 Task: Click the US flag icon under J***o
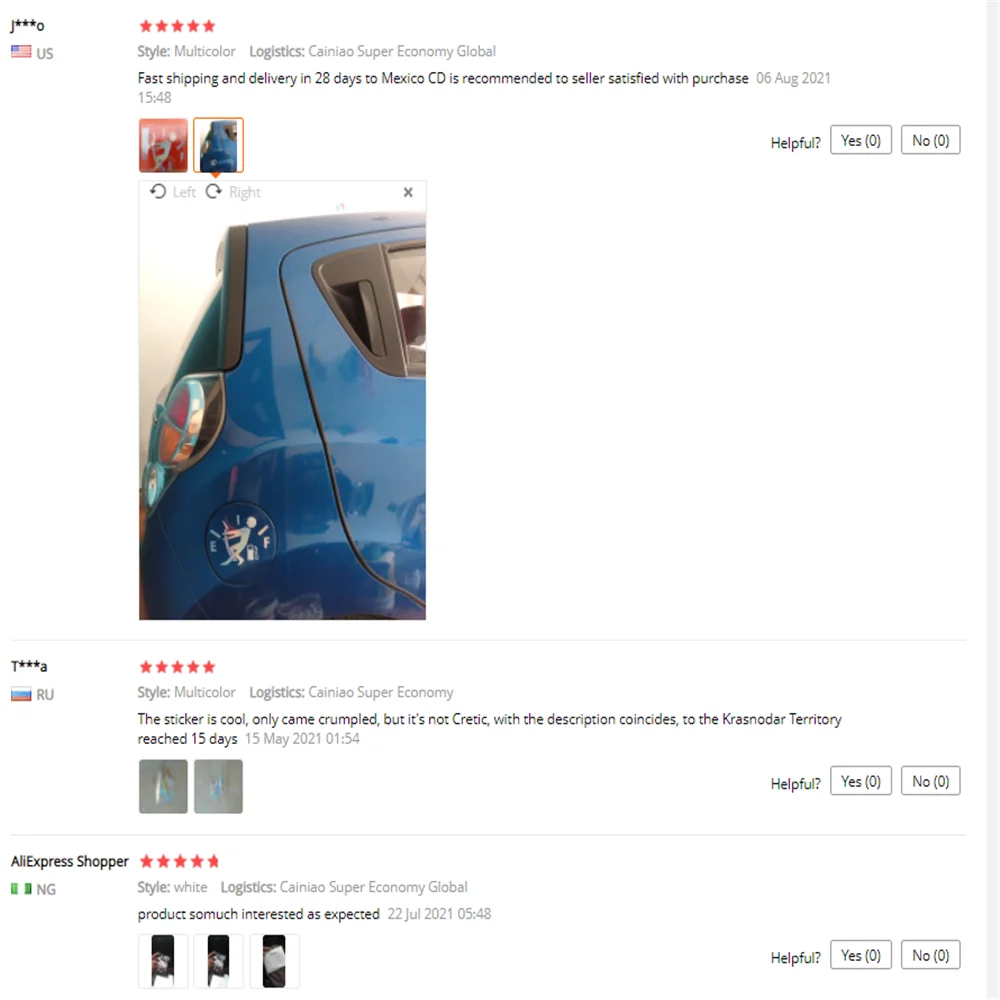pyautogui.click(x=21, y=52)
